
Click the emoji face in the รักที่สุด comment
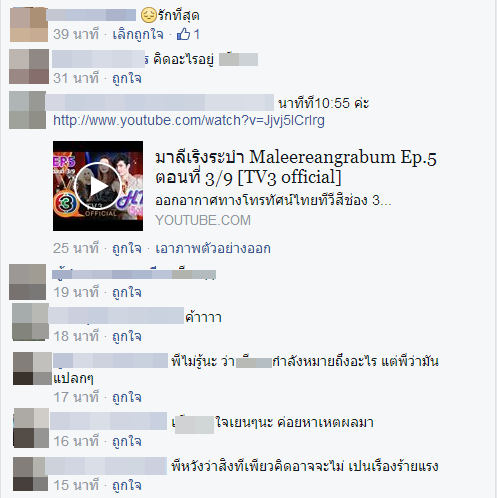[148, 16]
